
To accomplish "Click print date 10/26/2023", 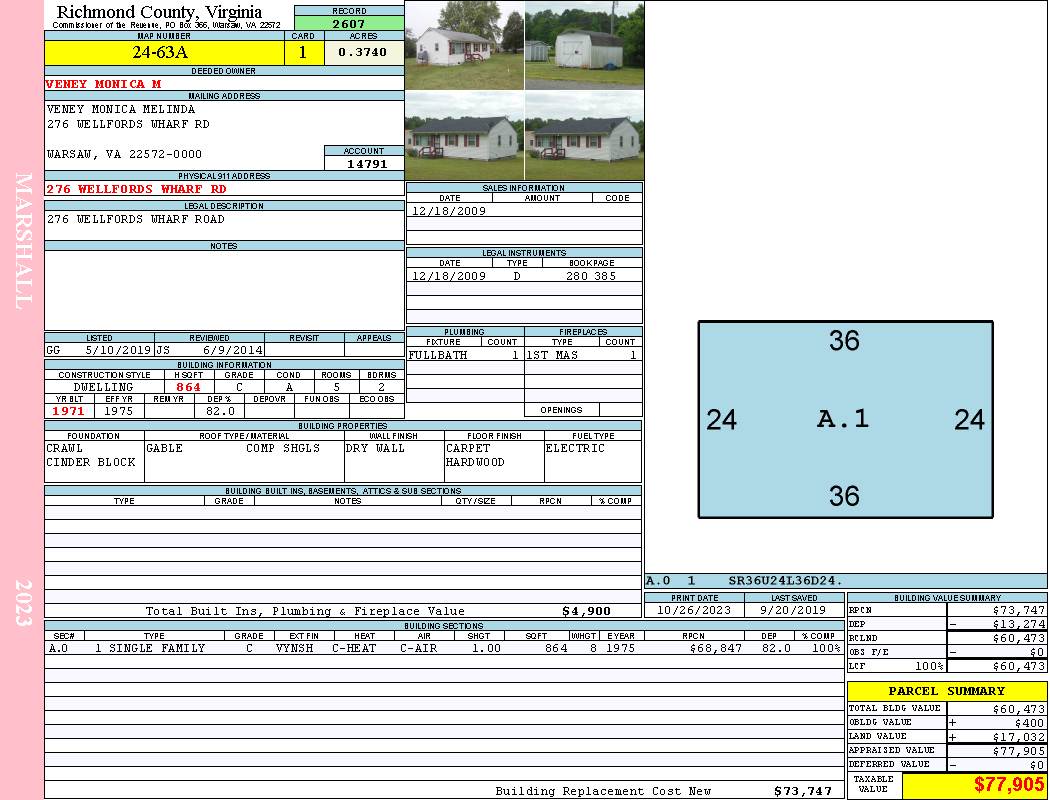I will (x=694, y=610).
